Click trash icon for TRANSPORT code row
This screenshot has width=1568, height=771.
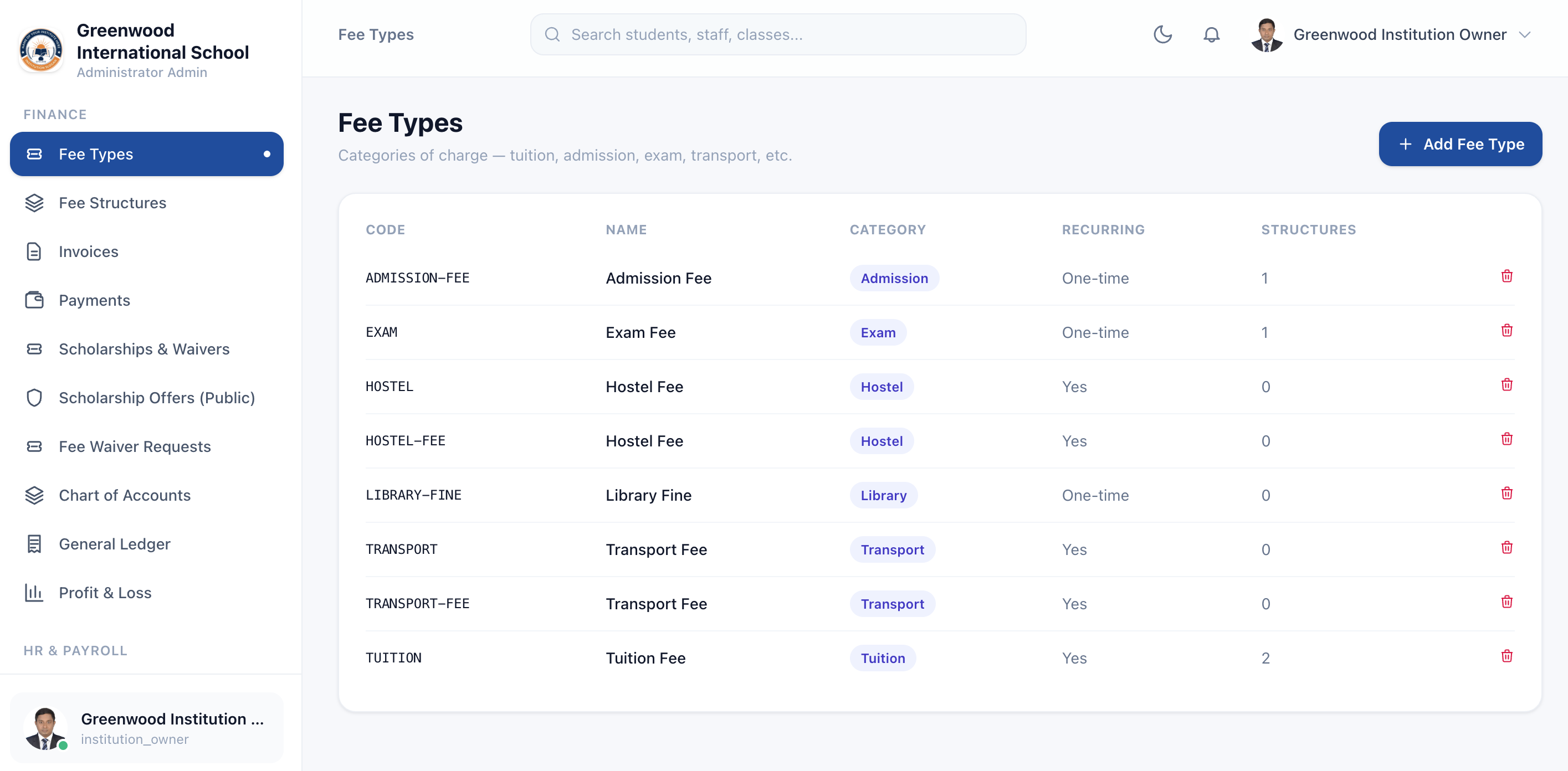1506,548
